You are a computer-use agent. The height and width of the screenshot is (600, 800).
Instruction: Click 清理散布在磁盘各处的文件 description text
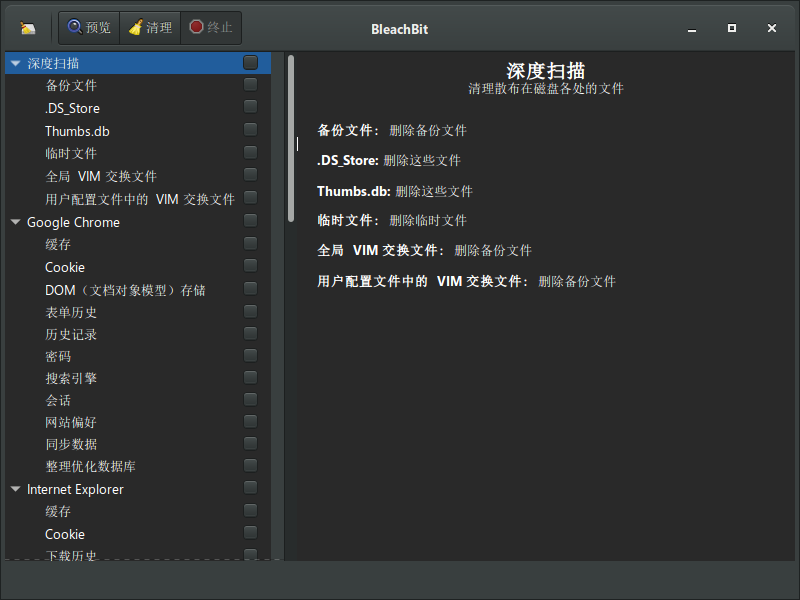point(546,89)
